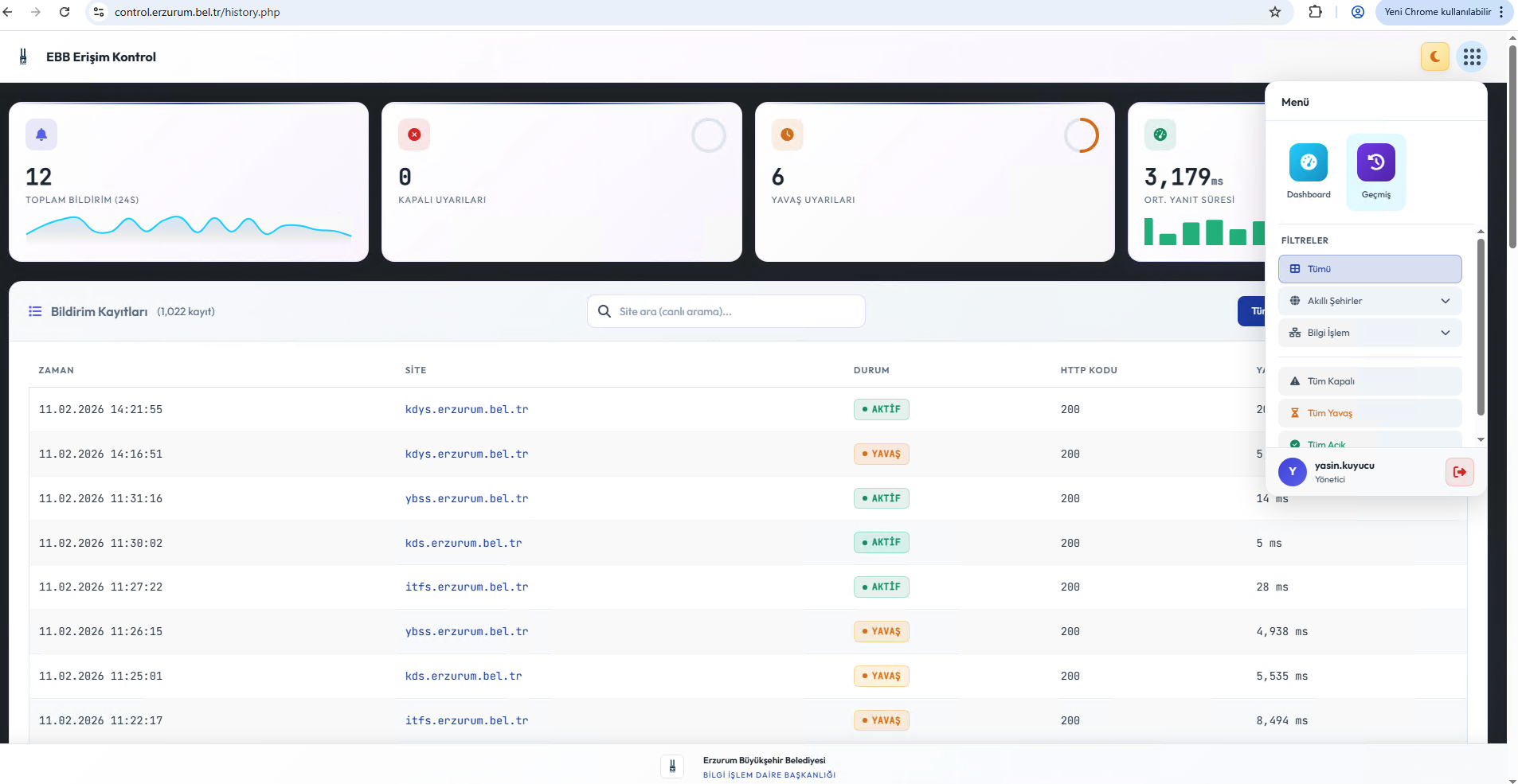Click the clock icon on Yavaş Uyarıları card
The height and width of the screenshot is (784, 1518).
787,135
